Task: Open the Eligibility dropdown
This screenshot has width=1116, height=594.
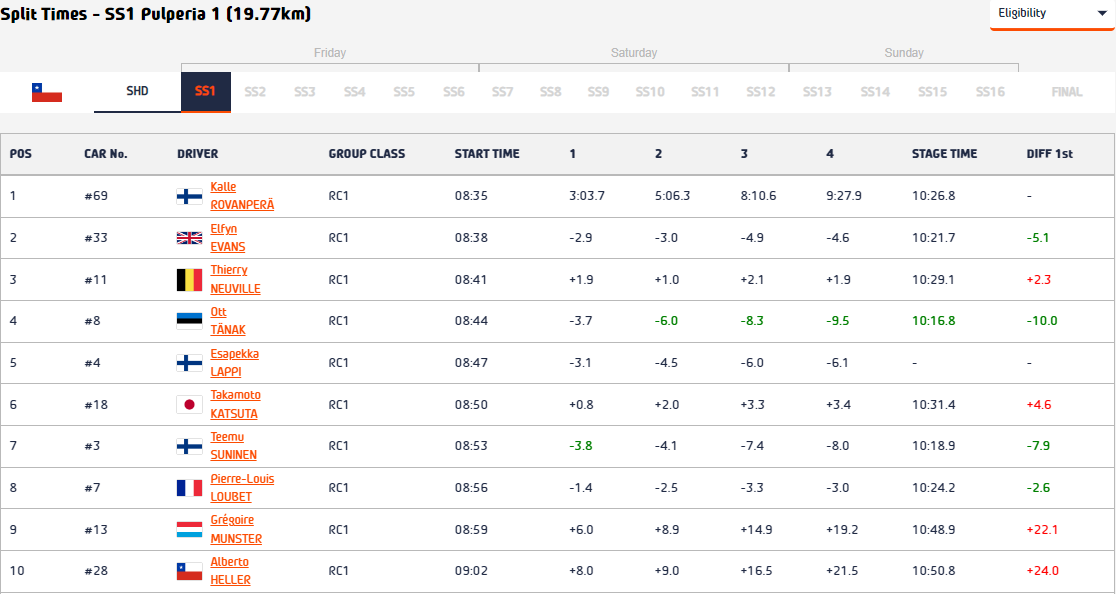Action: [x=1052, y=14]
